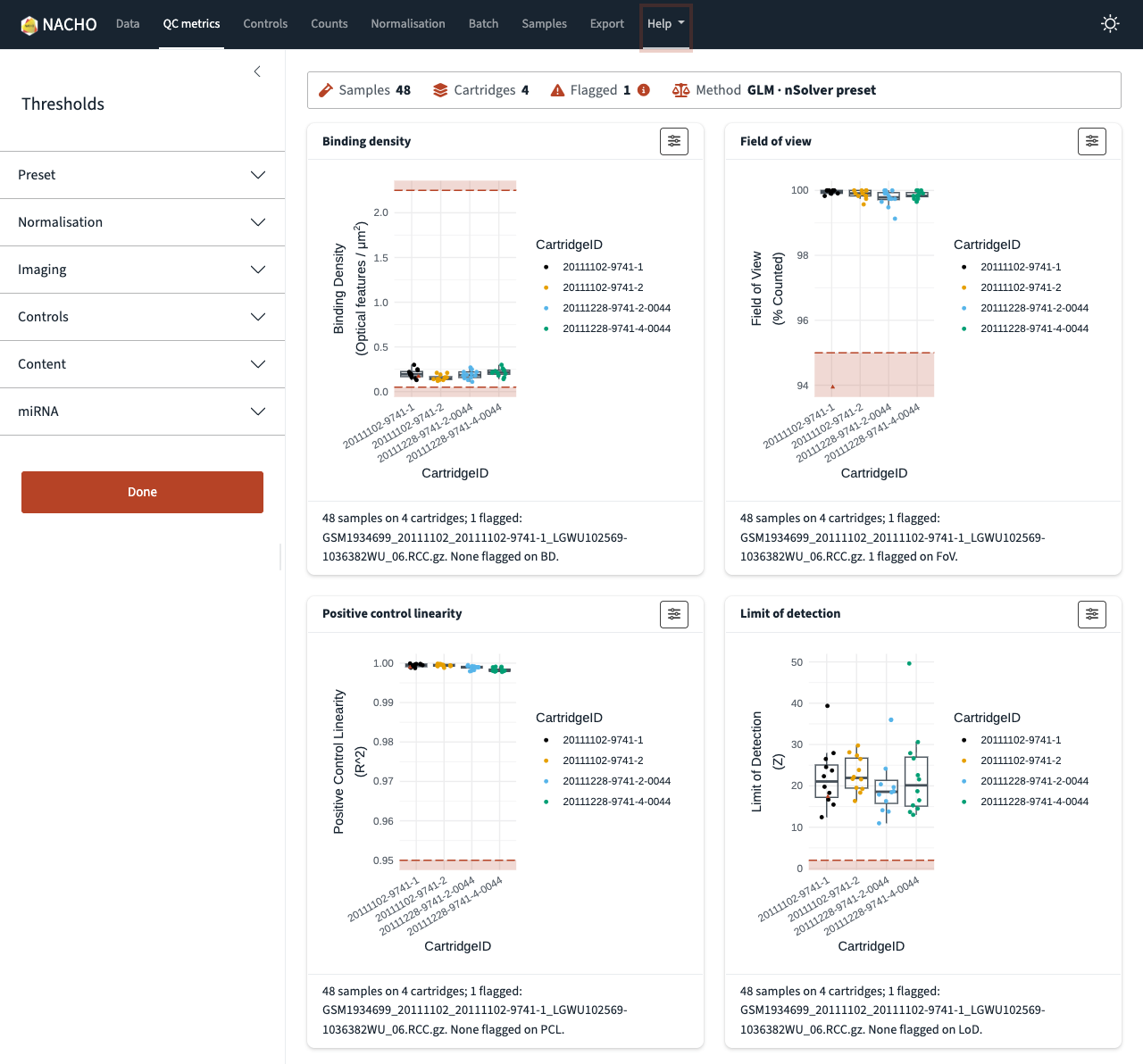The image size is (1143, 1064).
Task: Expand the miRNA section
Action: pyautogui.click(x=142, y=411)
